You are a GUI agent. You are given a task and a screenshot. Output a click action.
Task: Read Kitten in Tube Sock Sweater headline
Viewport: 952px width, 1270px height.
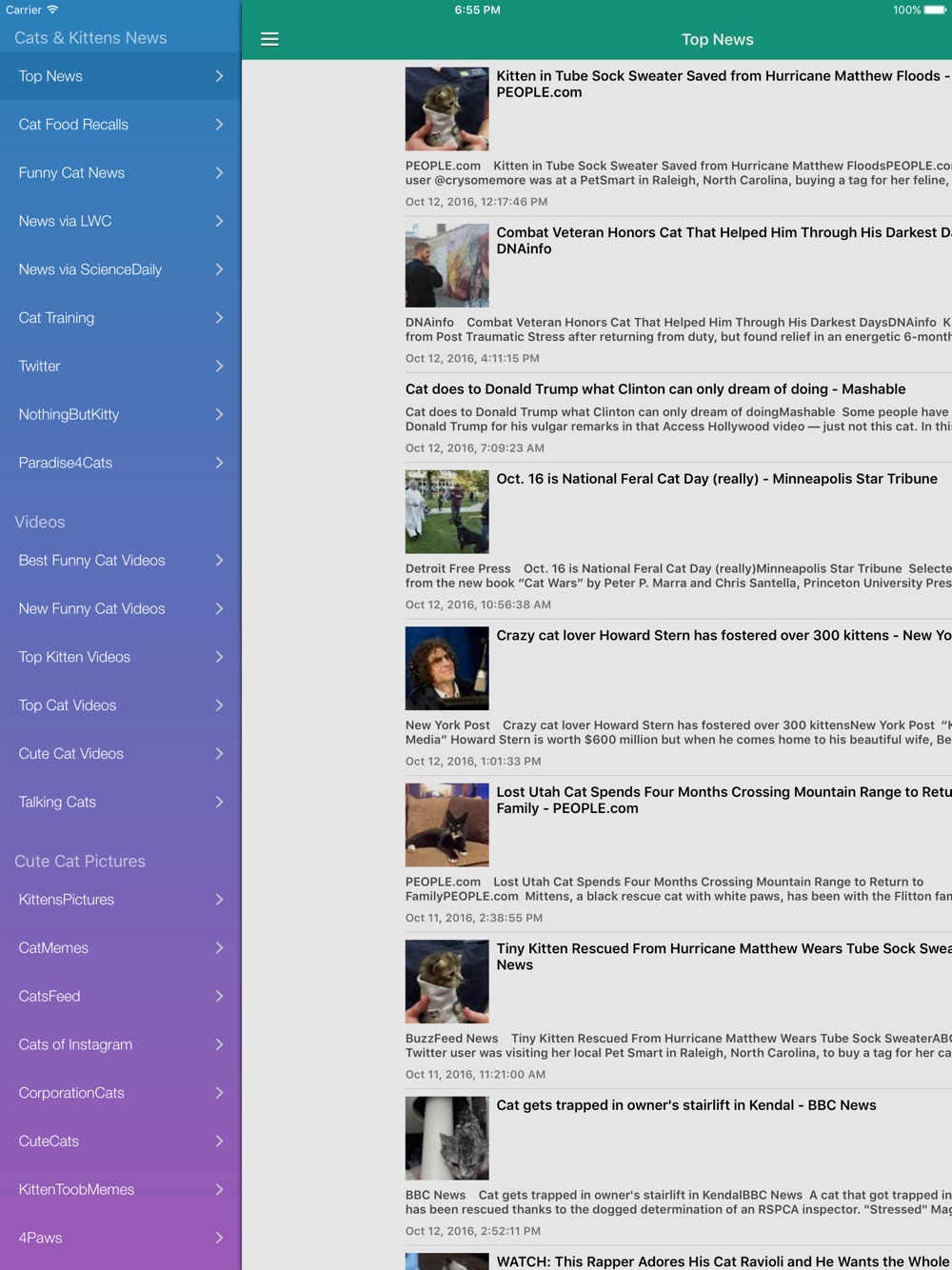point(724,84)
